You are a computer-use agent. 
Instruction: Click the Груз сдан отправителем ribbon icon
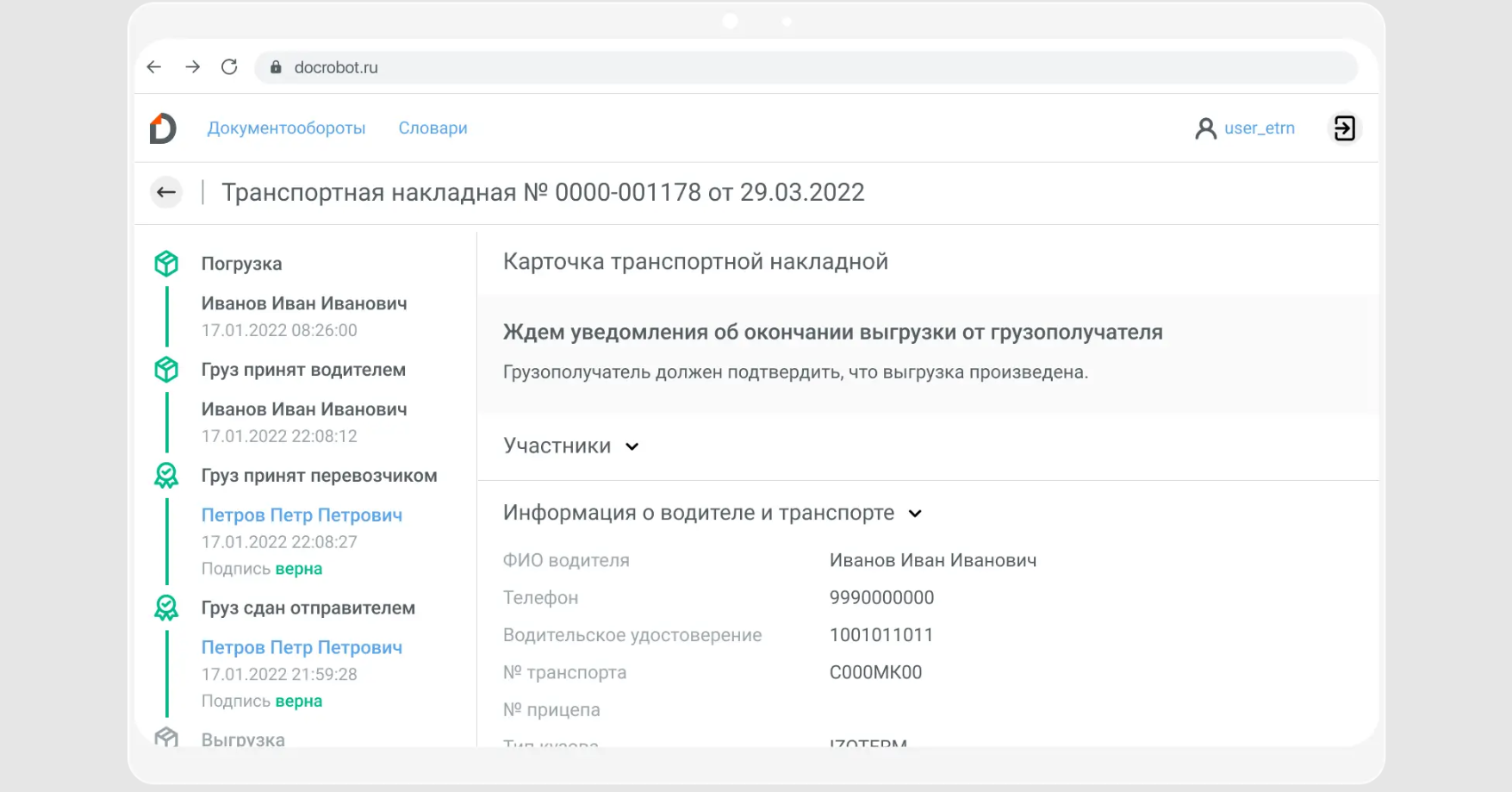(166, 608)
